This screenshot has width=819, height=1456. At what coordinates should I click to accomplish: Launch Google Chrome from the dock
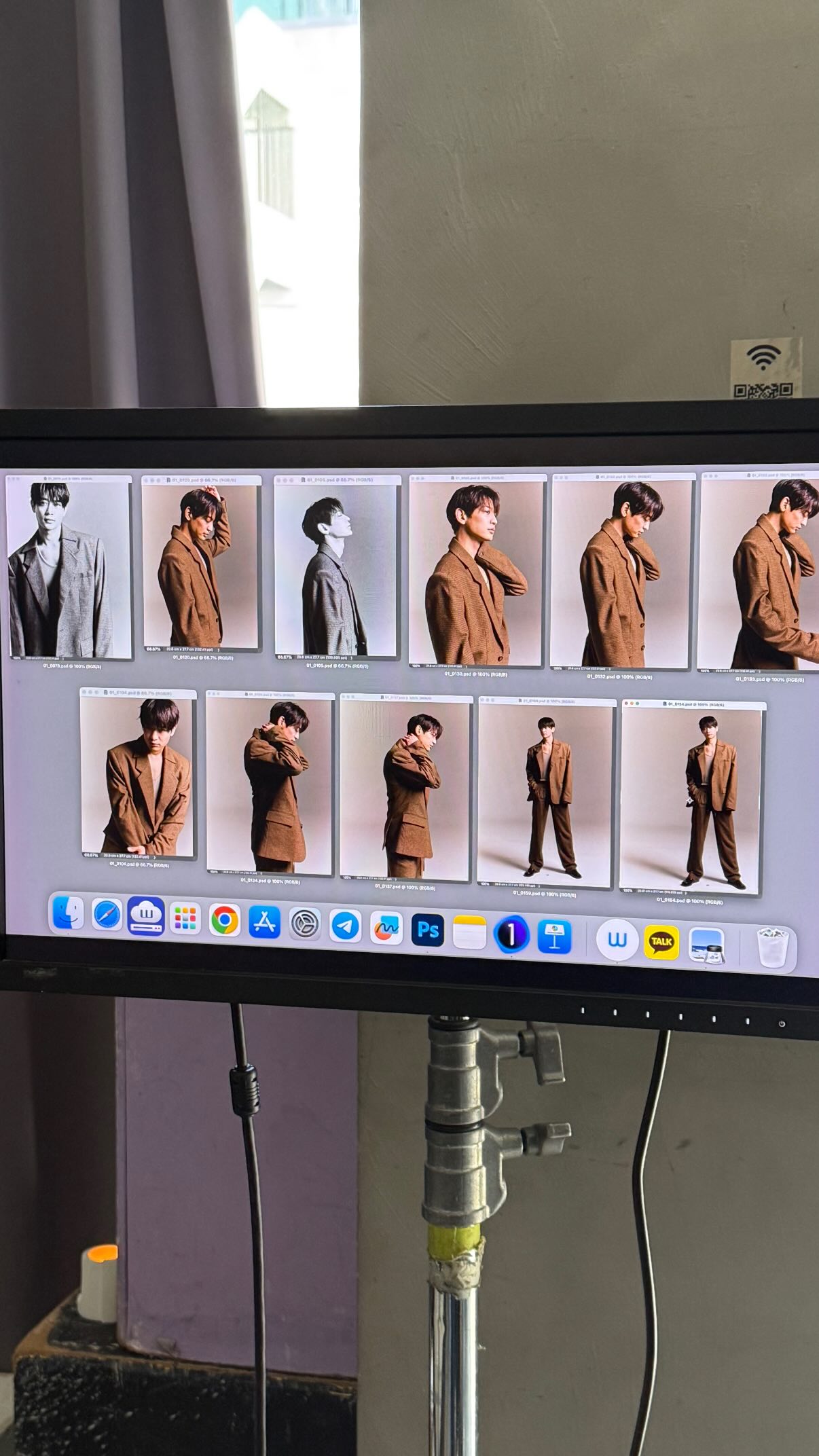[x=224, y=922]
